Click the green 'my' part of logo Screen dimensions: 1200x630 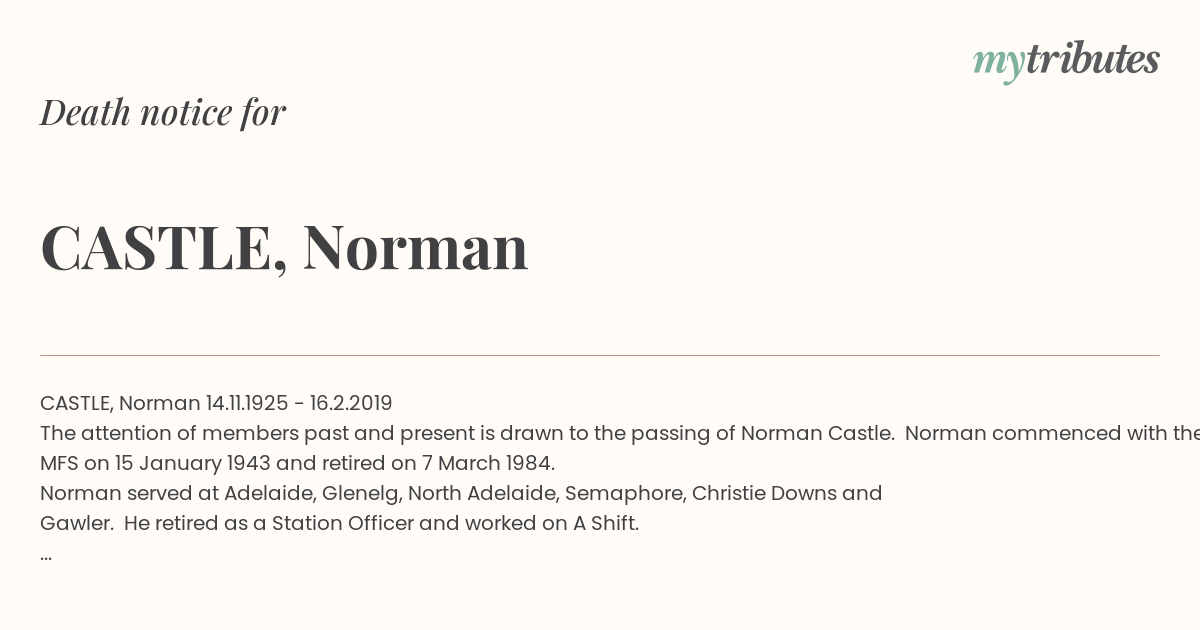coord(998,63)
